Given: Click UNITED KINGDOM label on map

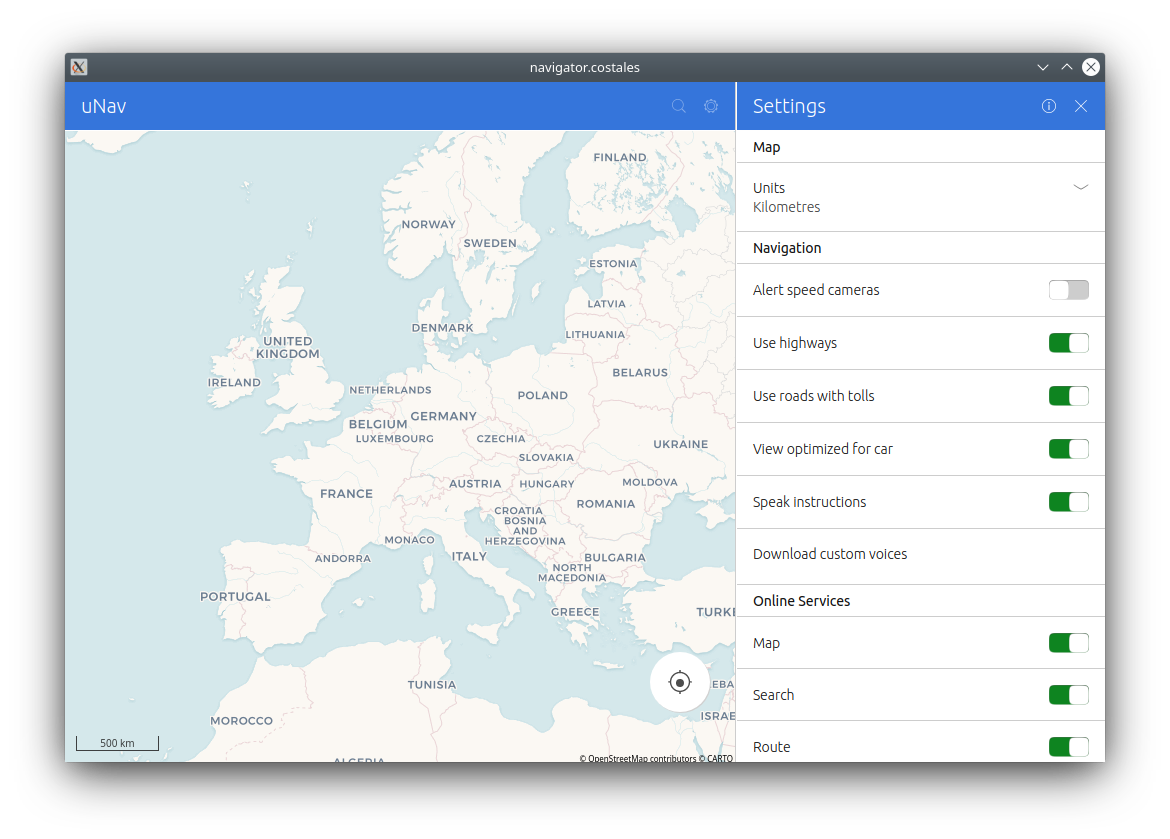Looking at the screenshot, I should click(287, 347).
